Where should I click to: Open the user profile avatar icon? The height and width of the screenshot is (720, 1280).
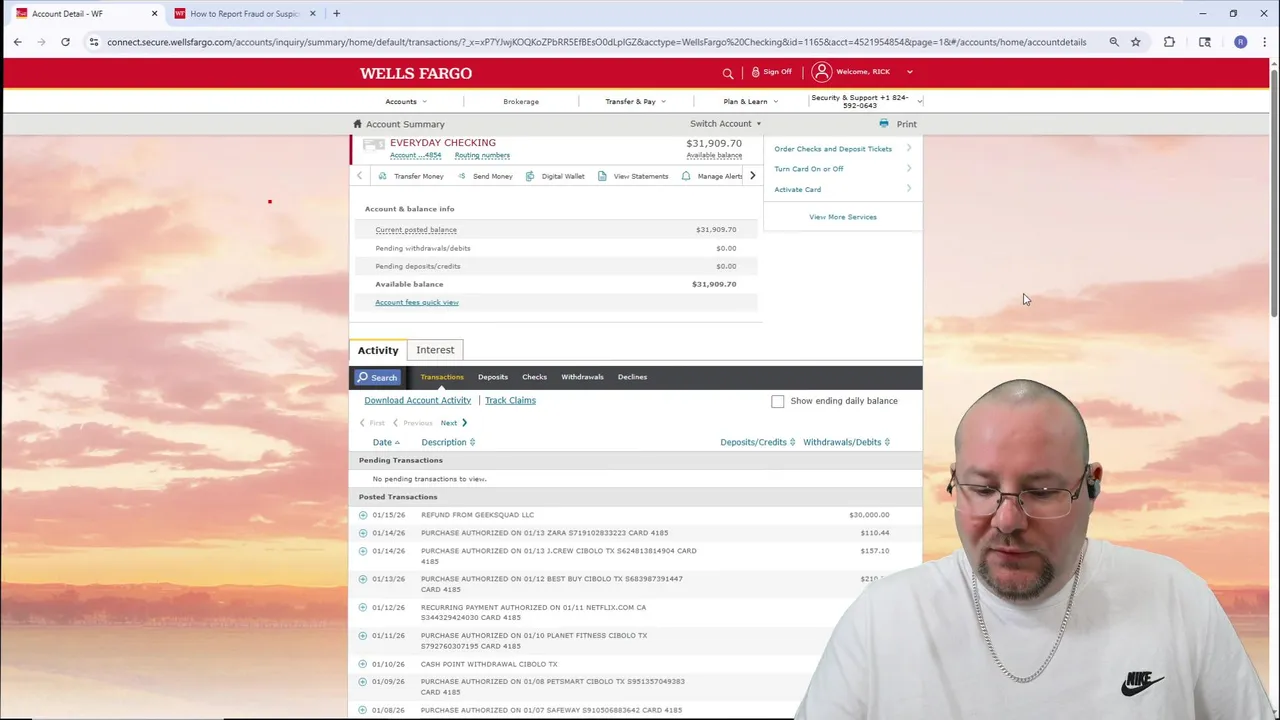point(821,72)
